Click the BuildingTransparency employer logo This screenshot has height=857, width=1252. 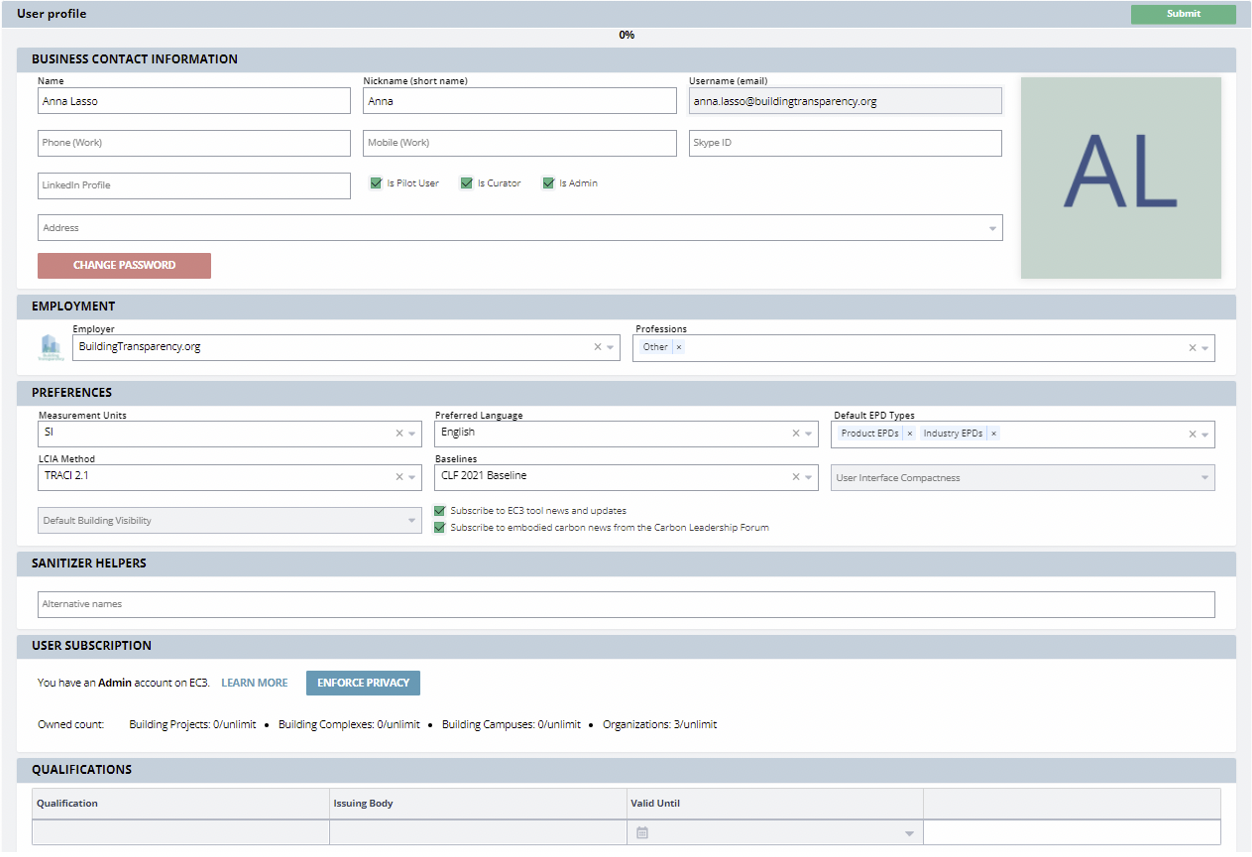(51, 347)
